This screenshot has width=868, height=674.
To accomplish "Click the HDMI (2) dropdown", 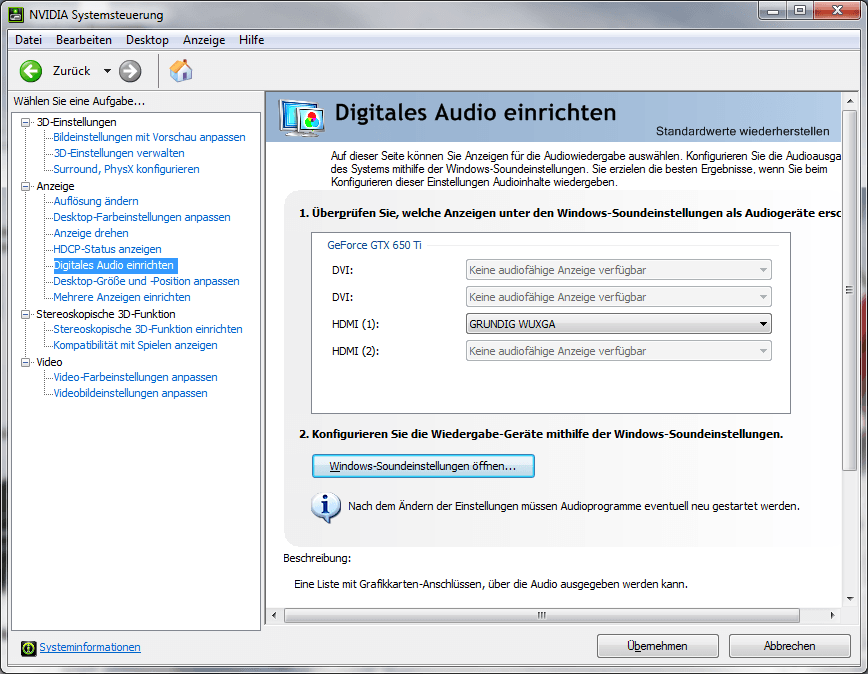I will pyautogui.click(x=618, y=351).
